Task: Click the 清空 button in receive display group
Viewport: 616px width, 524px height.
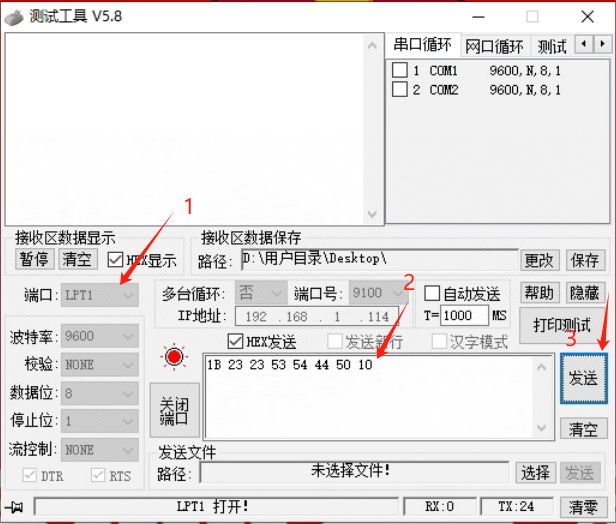Action: 77,259
